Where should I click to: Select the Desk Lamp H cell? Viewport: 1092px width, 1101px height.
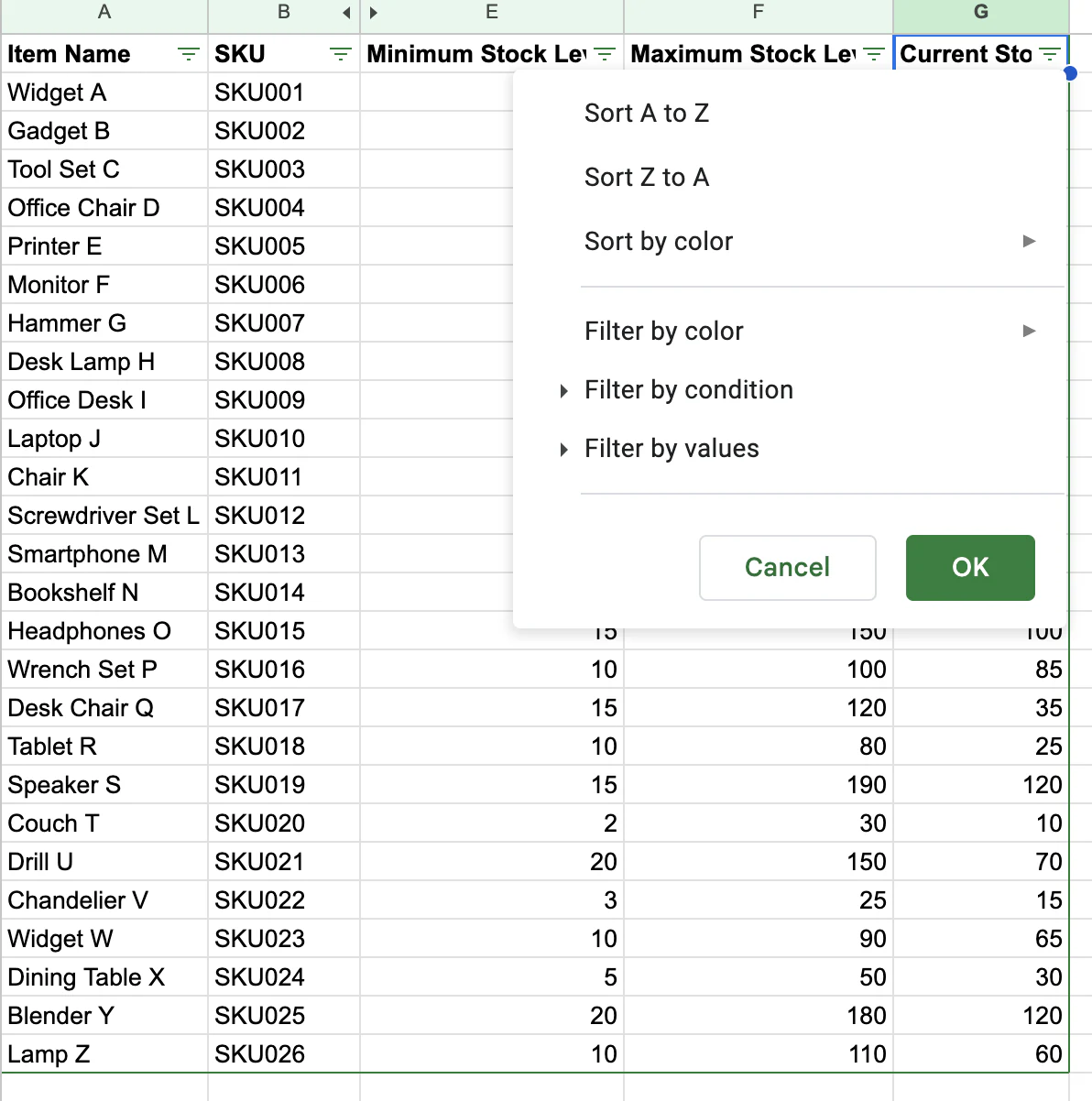pyautogui.click(x=104, y=362)
